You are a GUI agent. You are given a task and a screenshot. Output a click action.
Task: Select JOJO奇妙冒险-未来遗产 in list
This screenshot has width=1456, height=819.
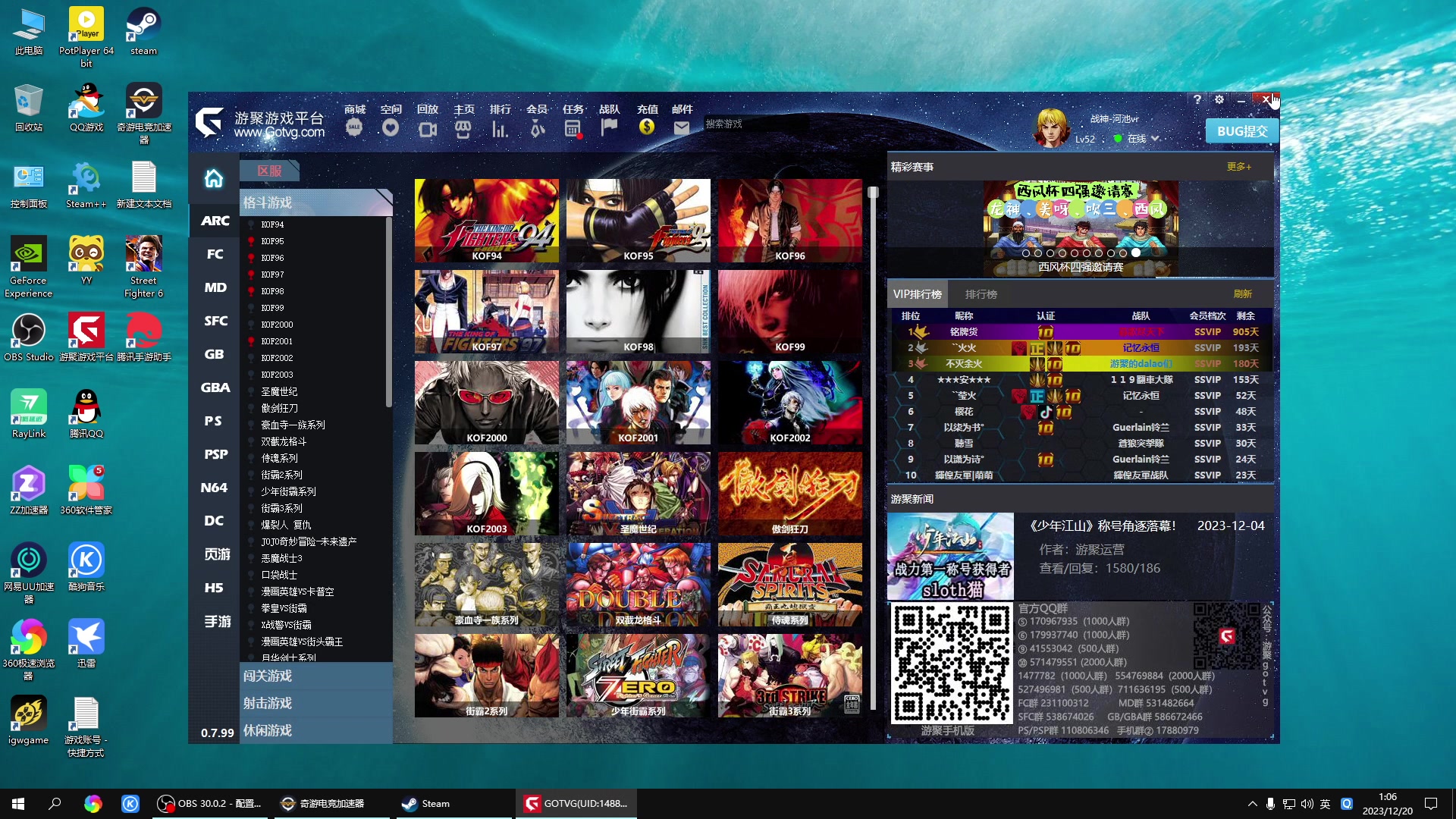(309, 541)
